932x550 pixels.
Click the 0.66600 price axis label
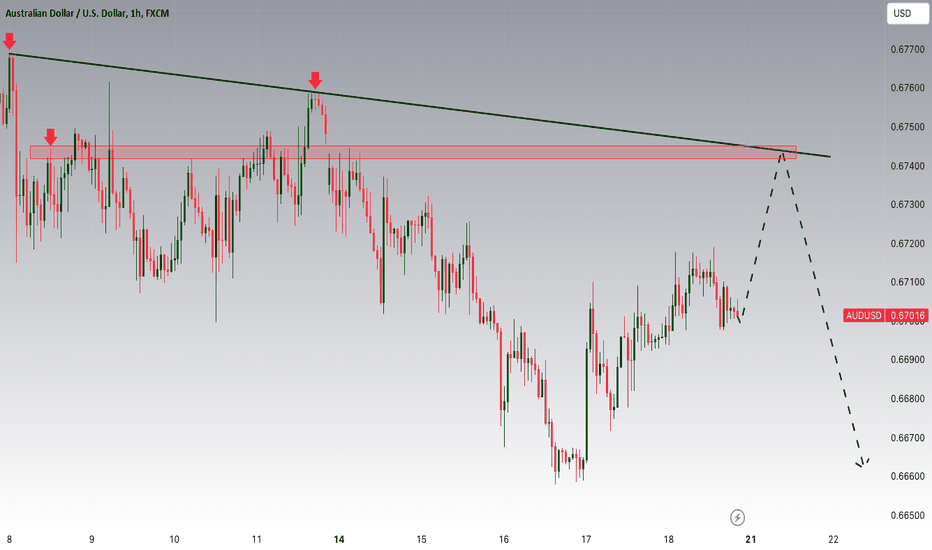[x=907, y=476]
